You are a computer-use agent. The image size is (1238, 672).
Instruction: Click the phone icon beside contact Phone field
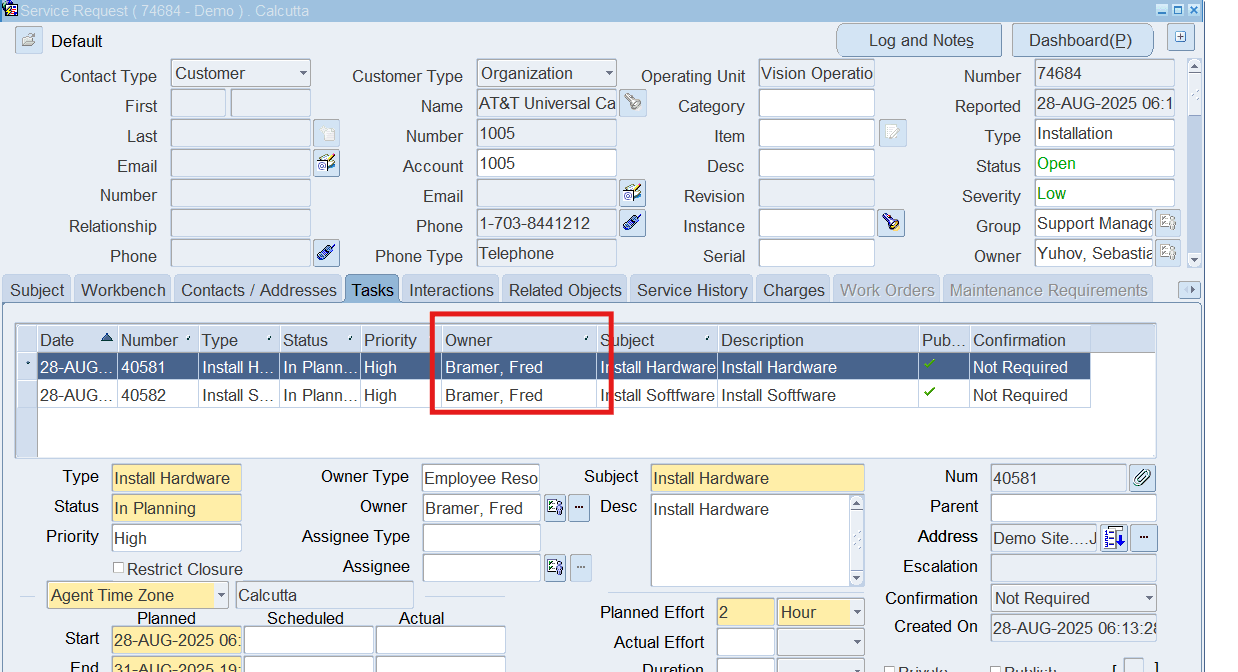[327, 253]
